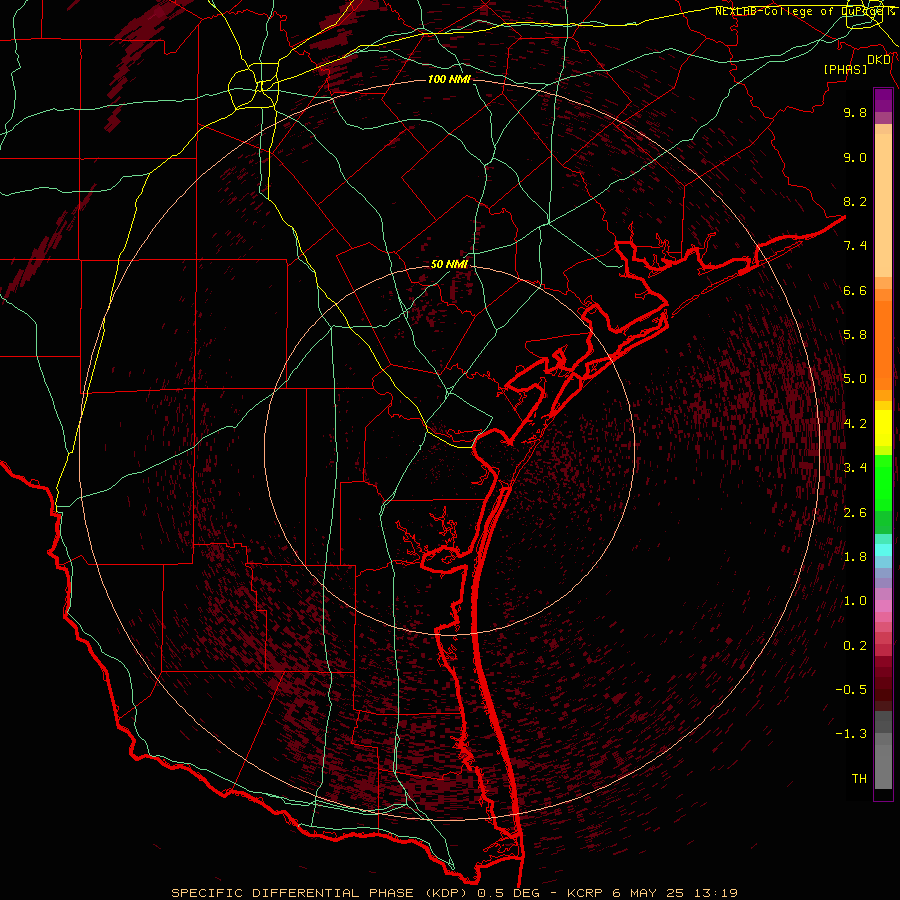
Task: Click the 0.2 value on the scale
Action: pos(855,646)
